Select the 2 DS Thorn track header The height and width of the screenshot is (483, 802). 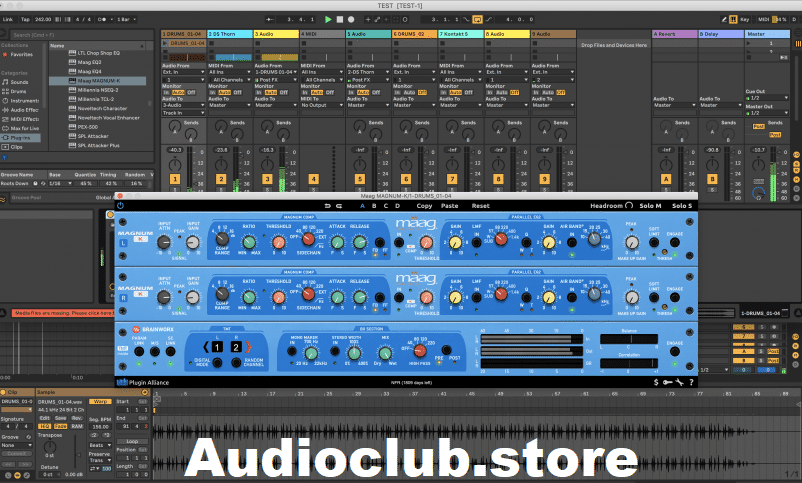(x=230, y=34)
